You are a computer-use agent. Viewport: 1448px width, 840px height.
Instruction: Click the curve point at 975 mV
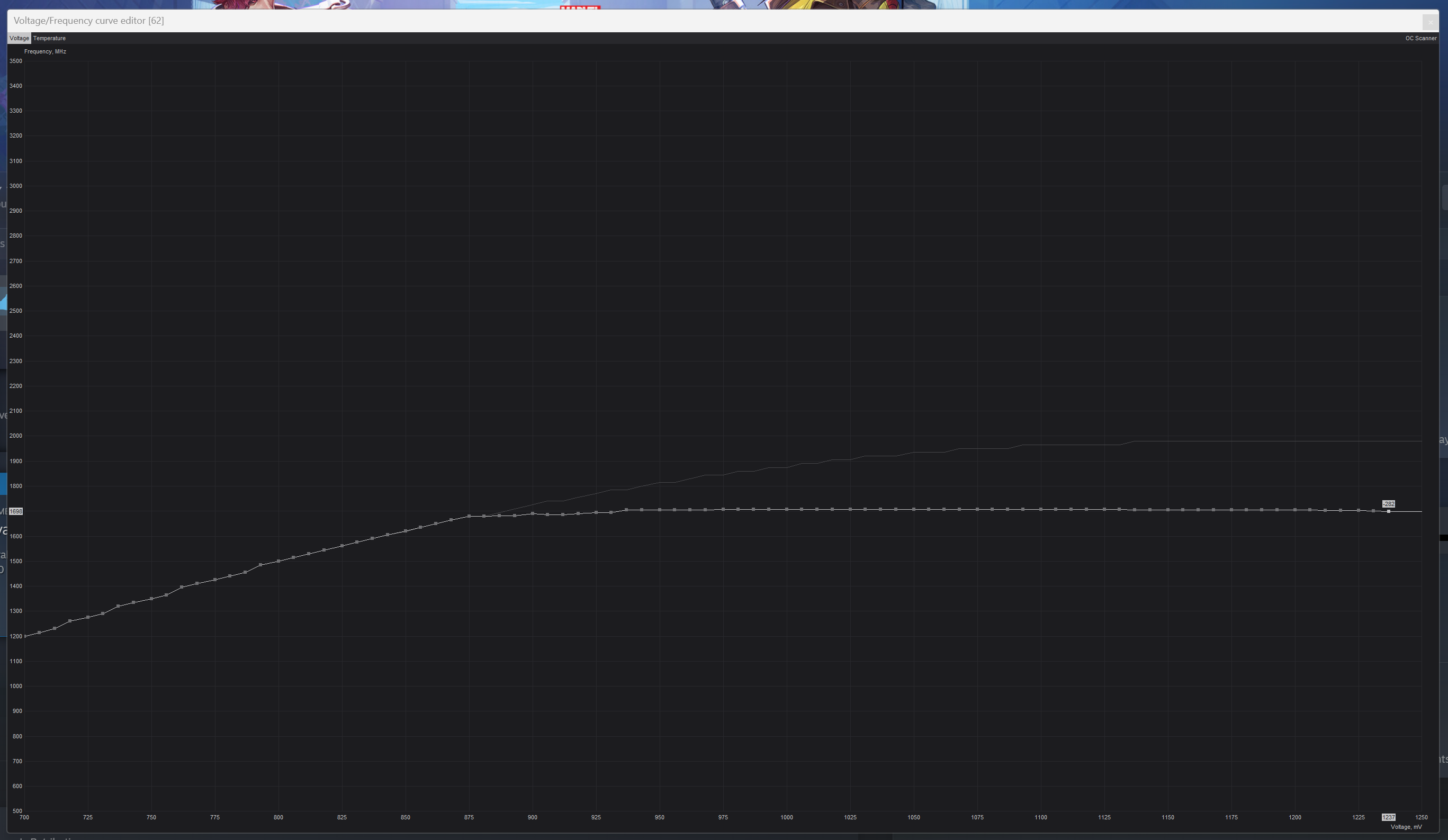pyautogui.click(x=723, y=509)
